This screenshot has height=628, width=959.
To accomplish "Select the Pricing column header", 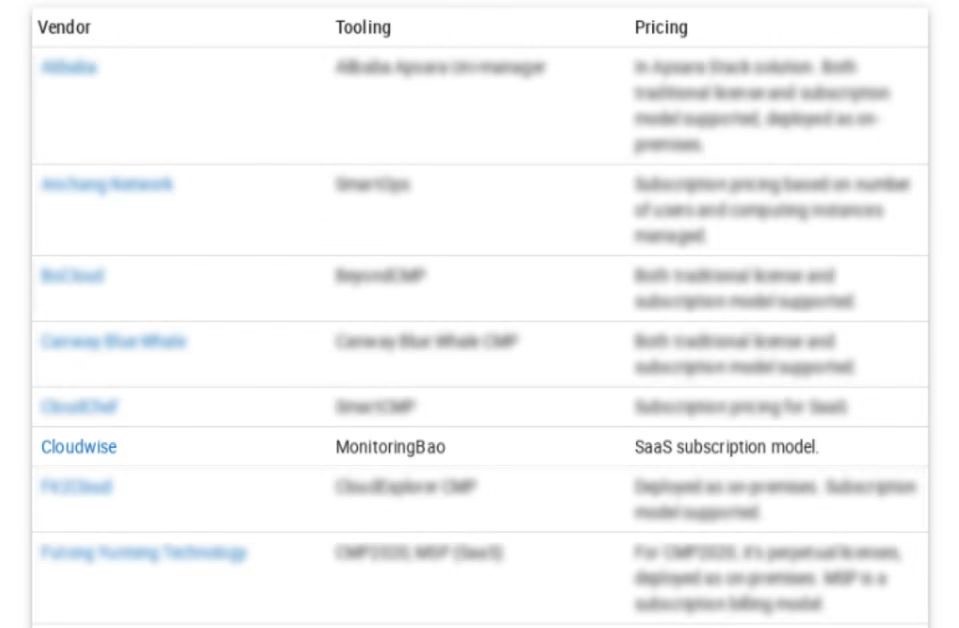I will click(x=661, y=28).
